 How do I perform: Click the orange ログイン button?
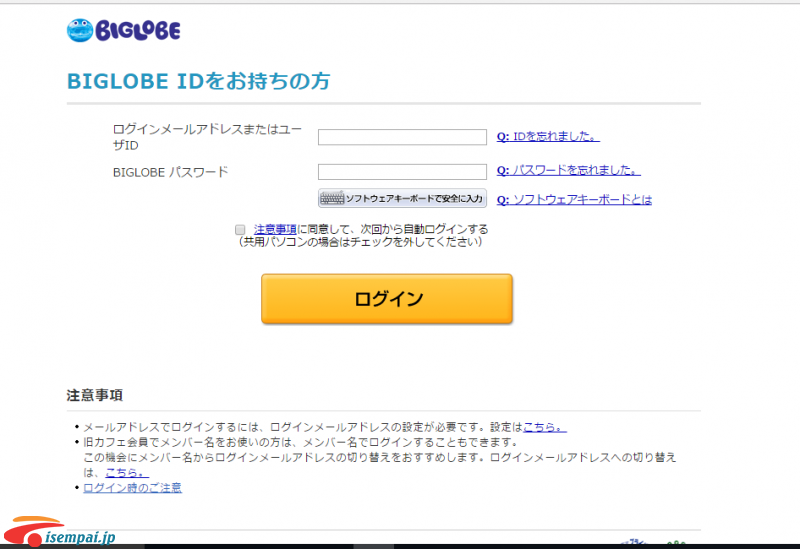pyautogui.click(x=387, y=298)
